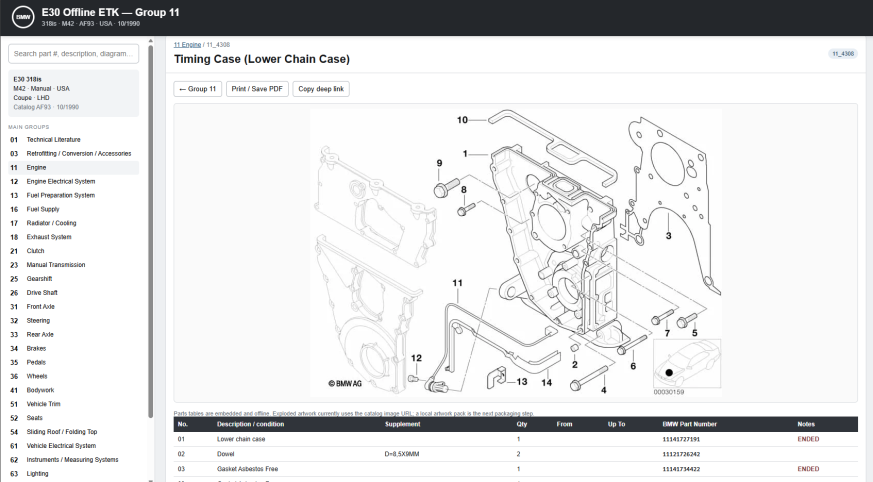Click callout number 1 in diagram
The width and height of the screenshot is (873, 482).
coord(465,154)
